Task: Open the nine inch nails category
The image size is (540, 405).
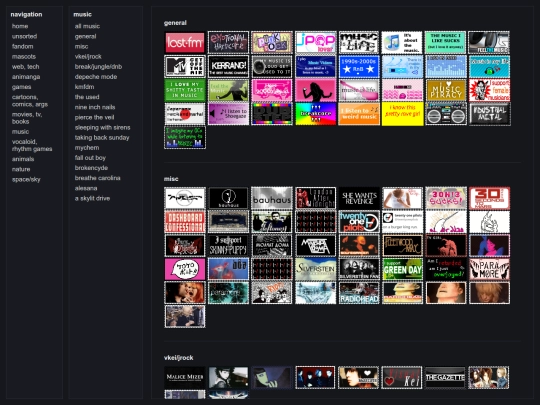Action: 95,107
